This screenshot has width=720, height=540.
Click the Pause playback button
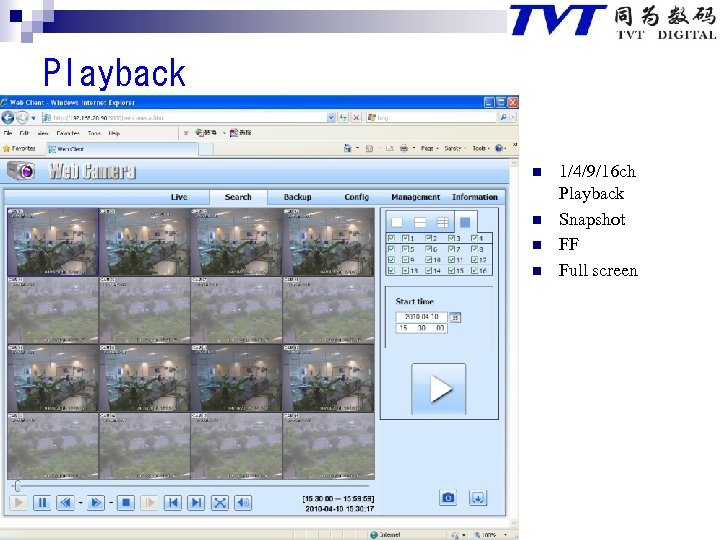click(42, 503)
